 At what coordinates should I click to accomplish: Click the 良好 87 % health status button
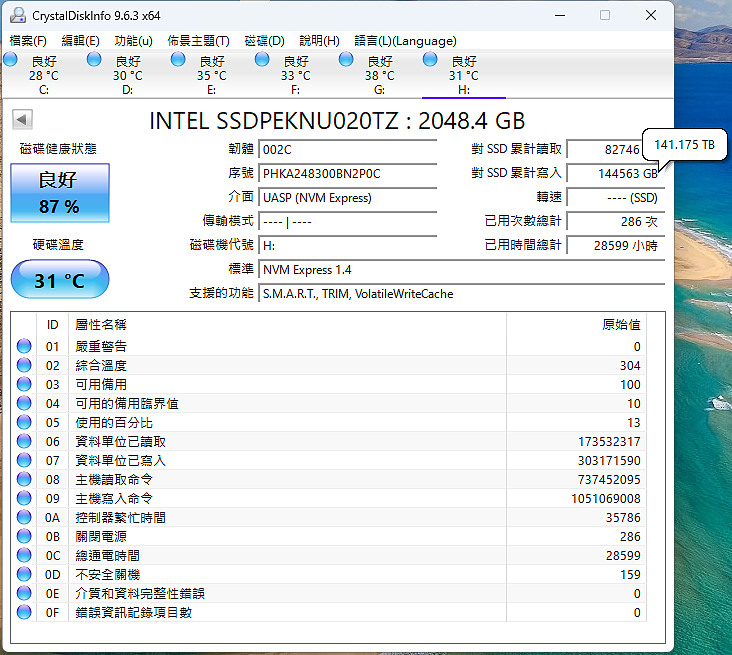coord(60,192)
